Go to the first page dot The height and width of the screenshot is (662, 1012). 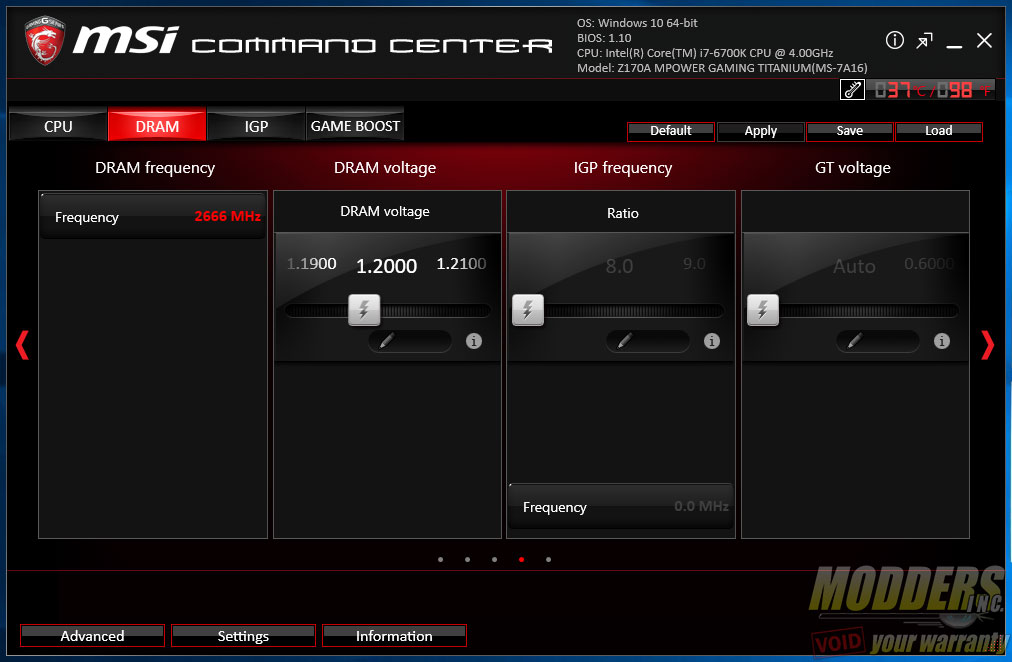441,559
